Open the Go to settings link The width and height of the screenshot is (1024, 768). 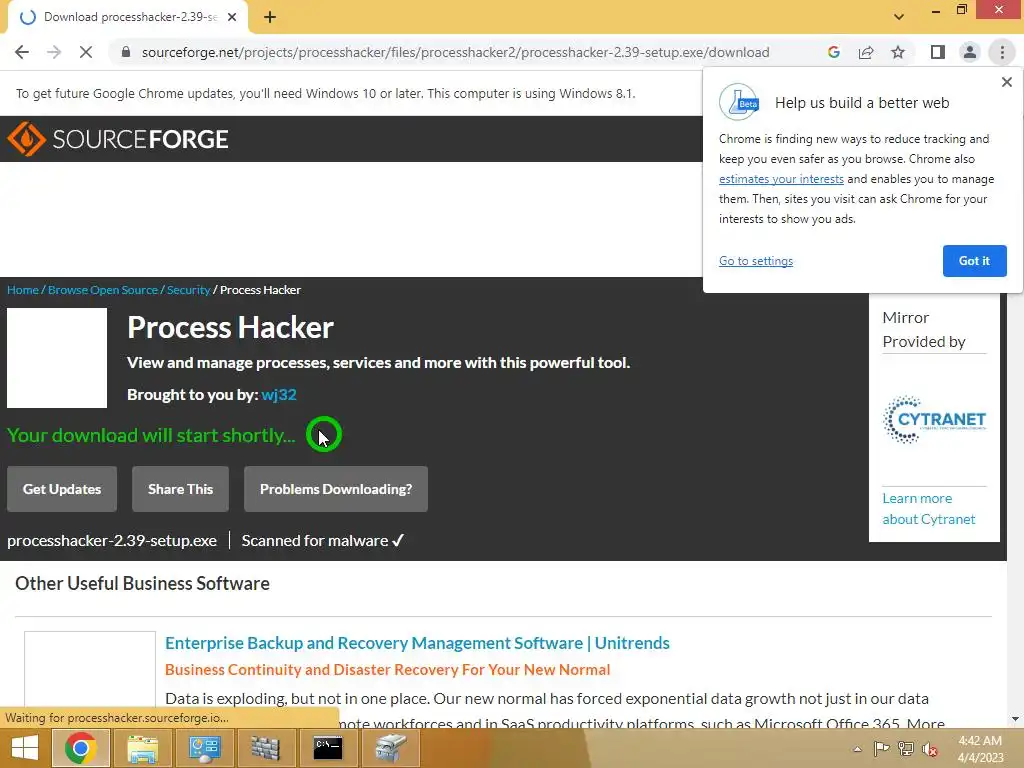point(756,261)
